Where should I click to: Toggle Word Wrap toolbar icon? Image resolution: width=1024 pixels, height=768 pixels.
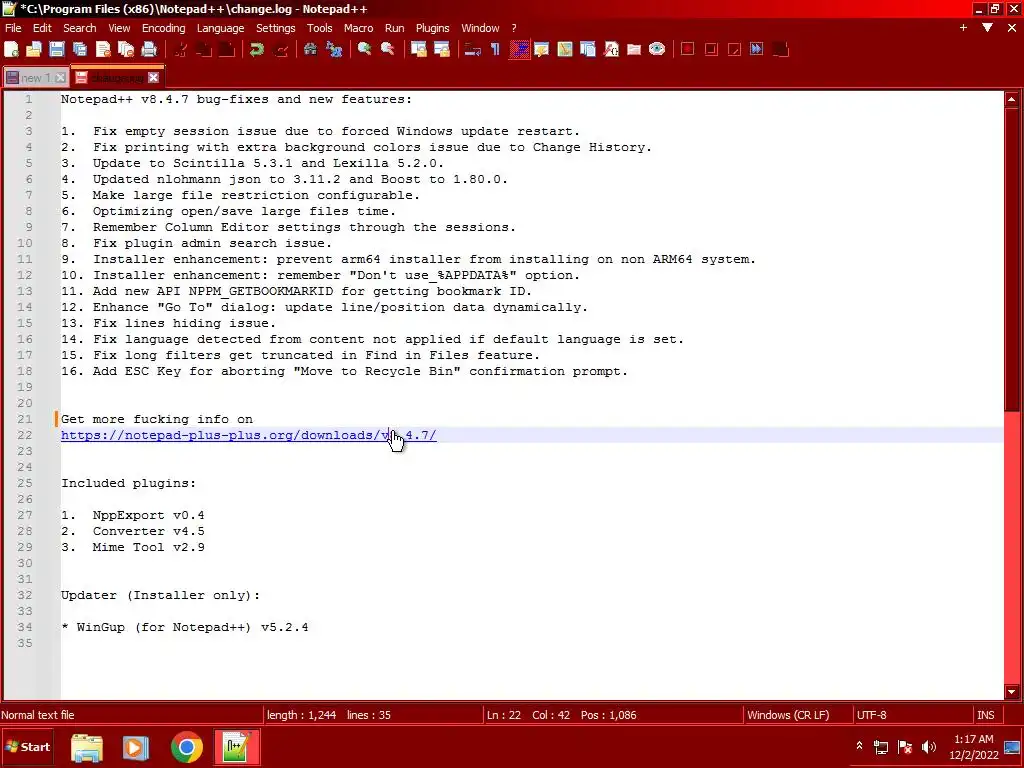coord(473,49)
